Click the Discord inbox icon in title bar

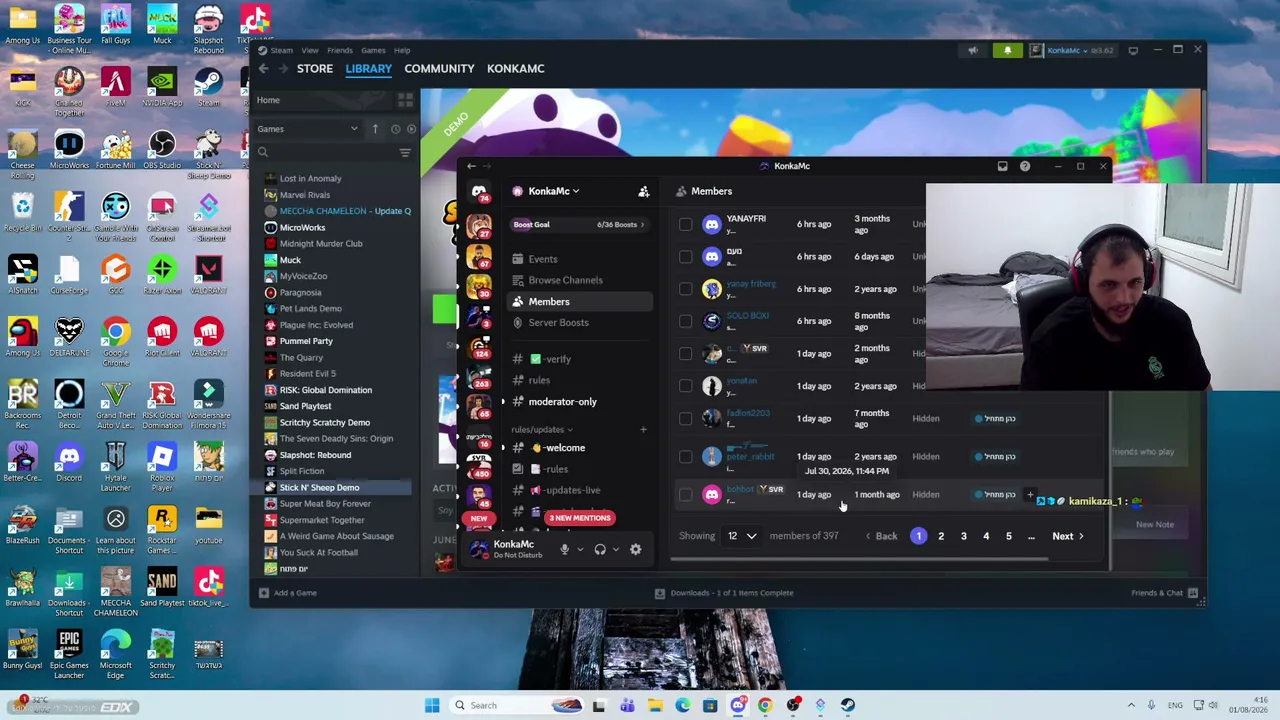[1002, 166]
